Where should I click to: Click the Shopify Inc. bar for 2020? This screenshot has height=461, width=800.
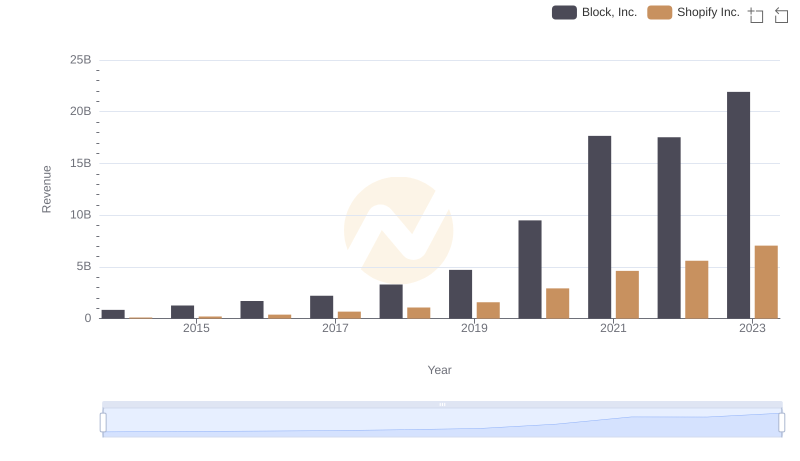tap(558, 303)
